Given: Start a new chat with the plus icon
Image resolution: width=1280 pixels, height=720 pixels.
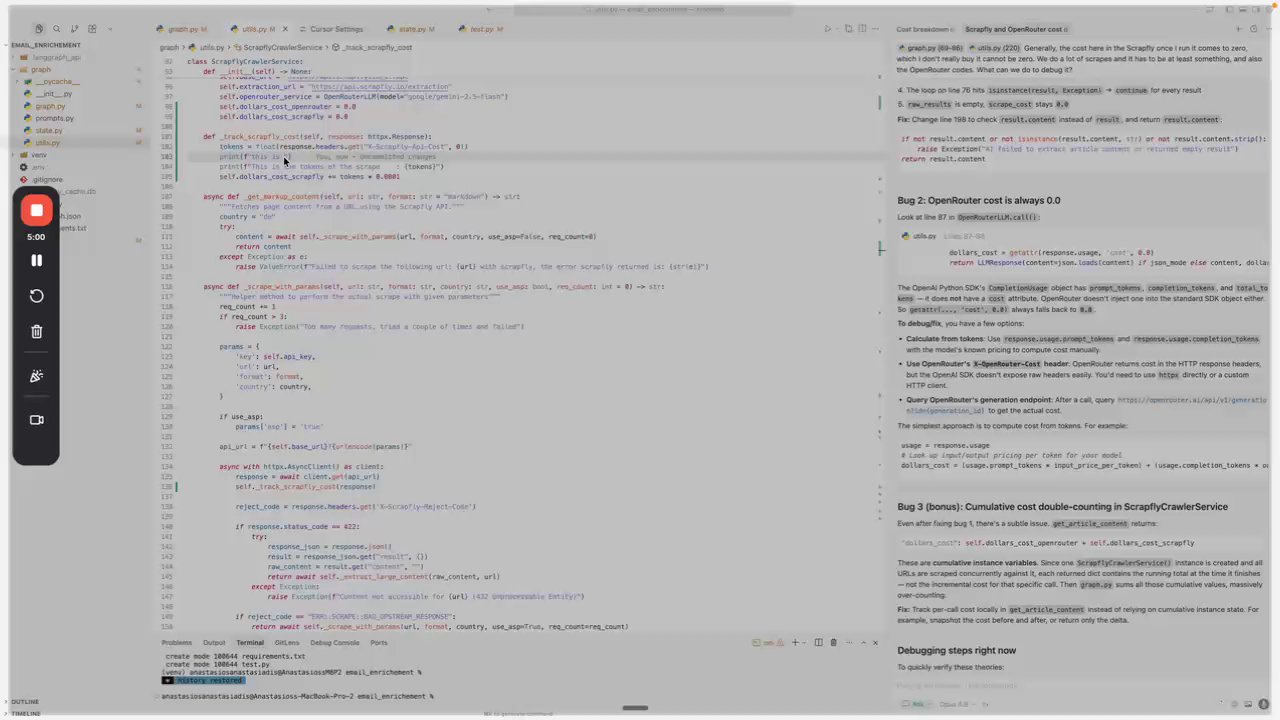Looking at the screenshot, I should (x=1238, y=29).
